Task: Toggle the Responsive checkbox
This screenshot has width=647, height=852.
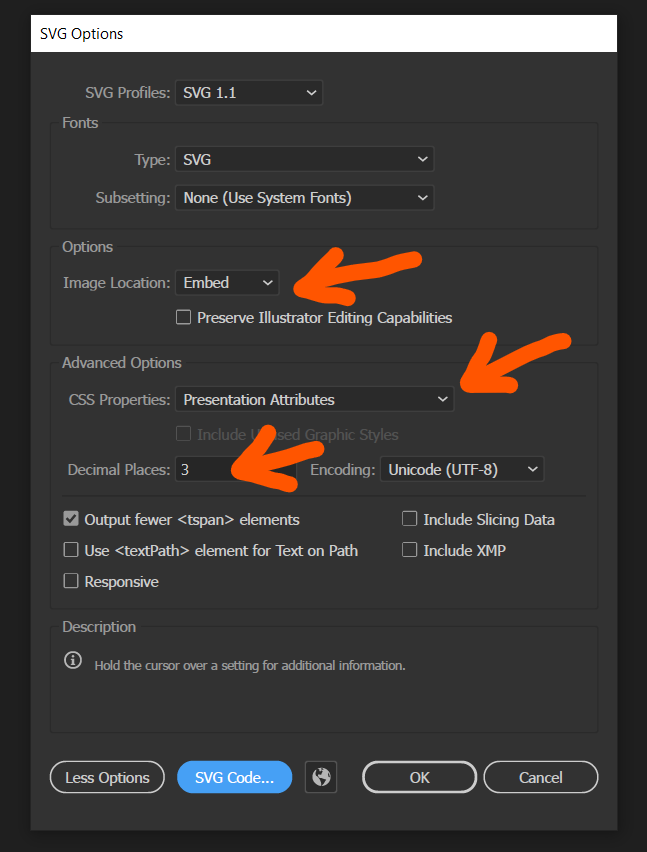Action: coord(71,581)
